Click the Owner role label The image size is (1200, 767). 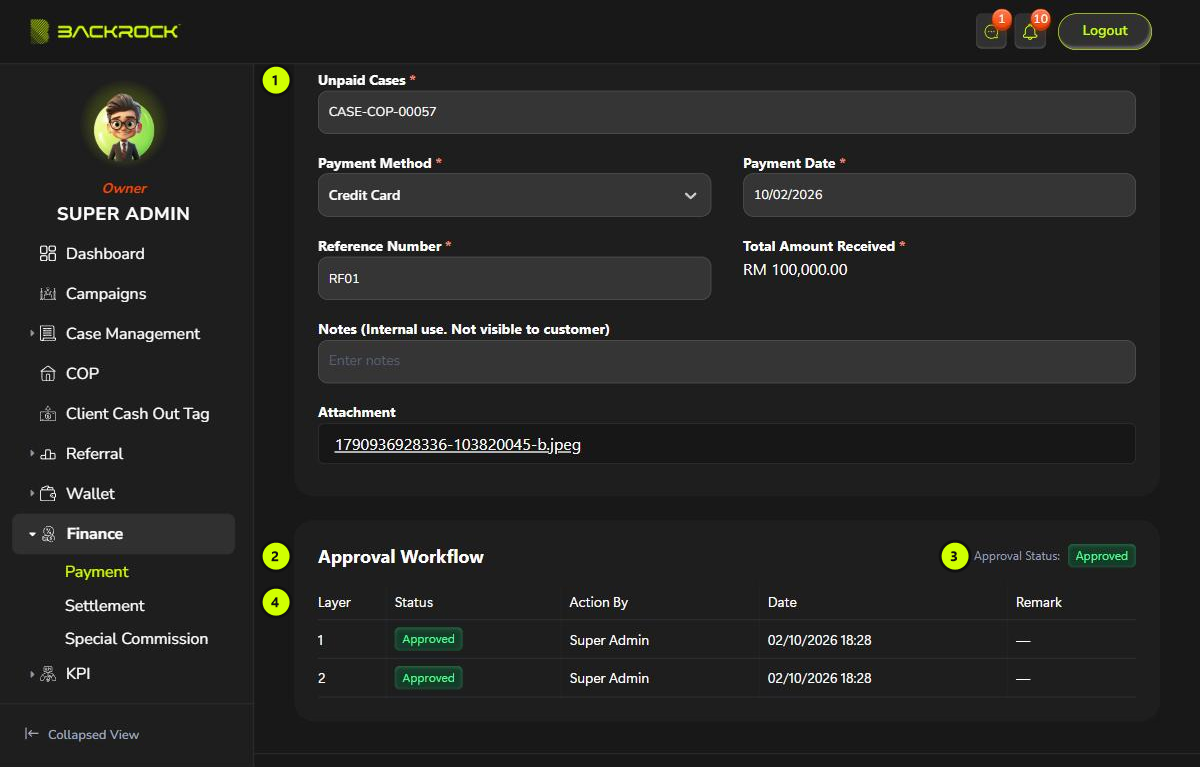click(124, 188)
